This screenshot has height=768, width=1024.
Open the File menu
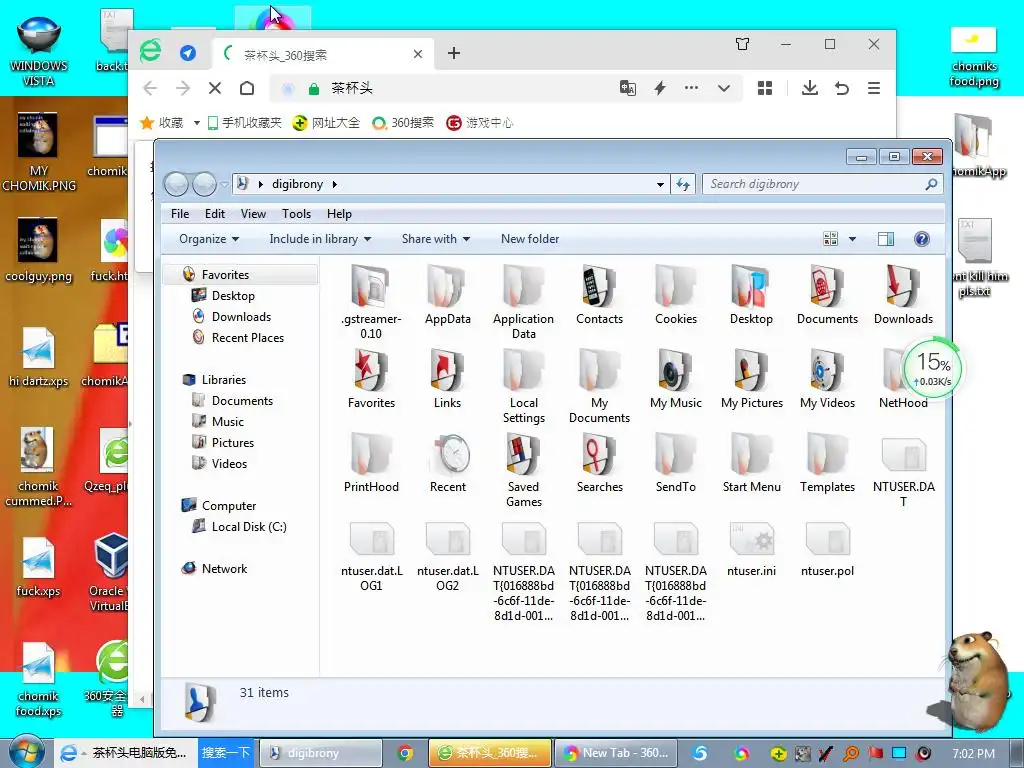coord(180,214)
